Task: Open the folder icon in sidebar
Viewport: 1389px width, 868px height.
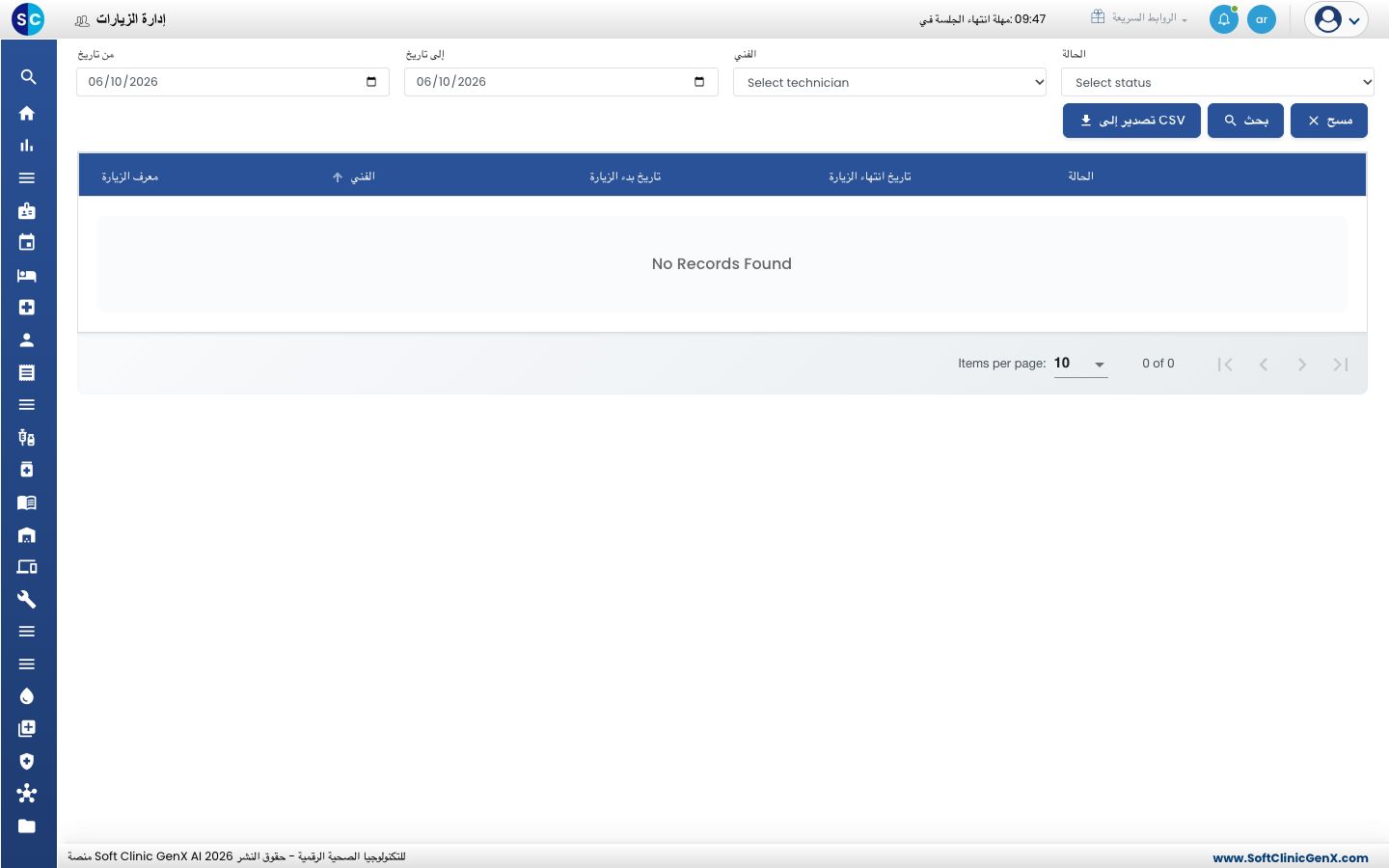Action: click(x=27, y=826)
